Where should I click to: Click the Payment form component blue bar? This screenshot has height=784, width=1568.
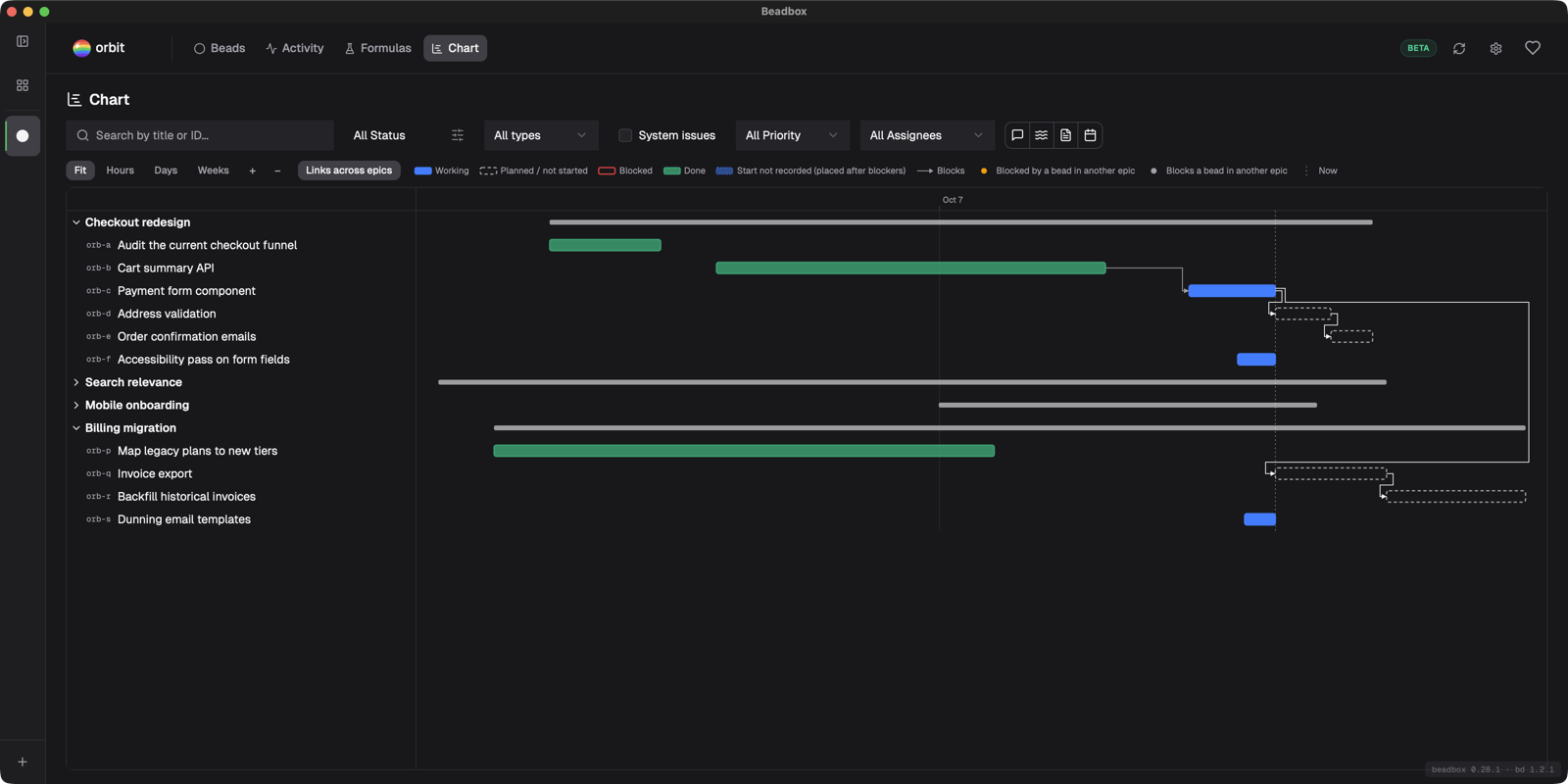[1232, 291]
